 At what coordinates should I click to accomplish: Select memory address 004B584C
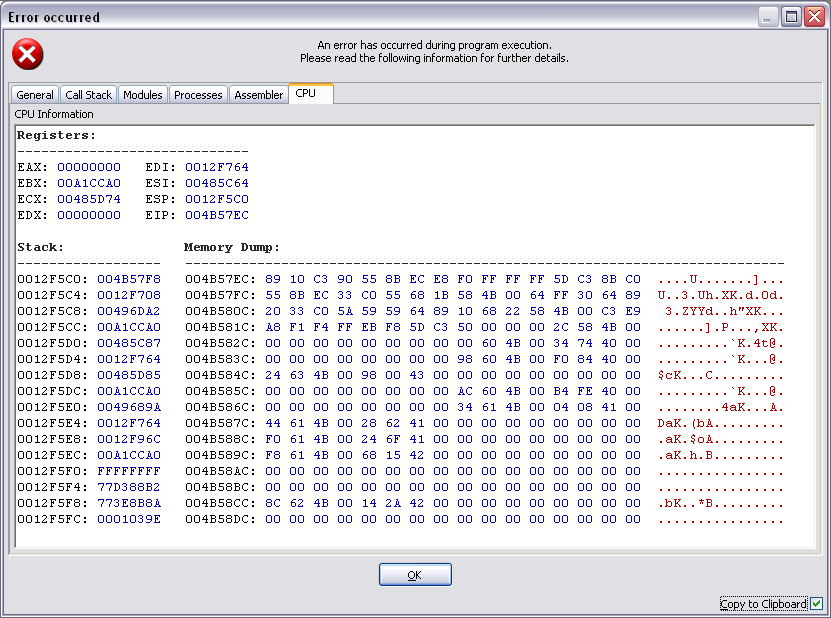pyautogui.click(x=220, y=375)
